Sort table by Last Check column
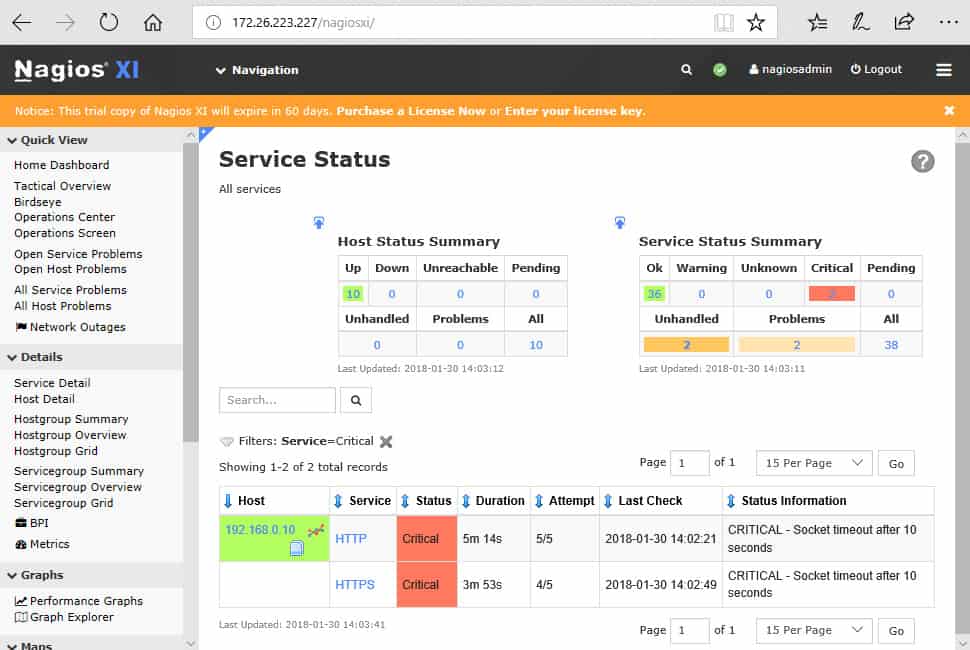This screenshot has width=970, height=650. [608, 501]
